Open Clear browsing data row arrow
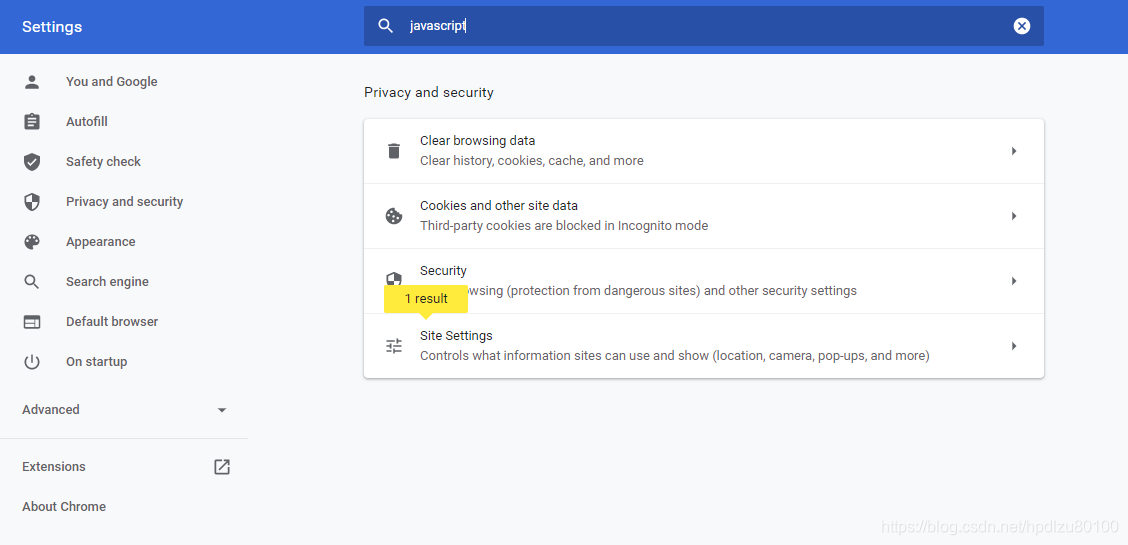Viewport: 1128px width, 545px height. 1014,151
